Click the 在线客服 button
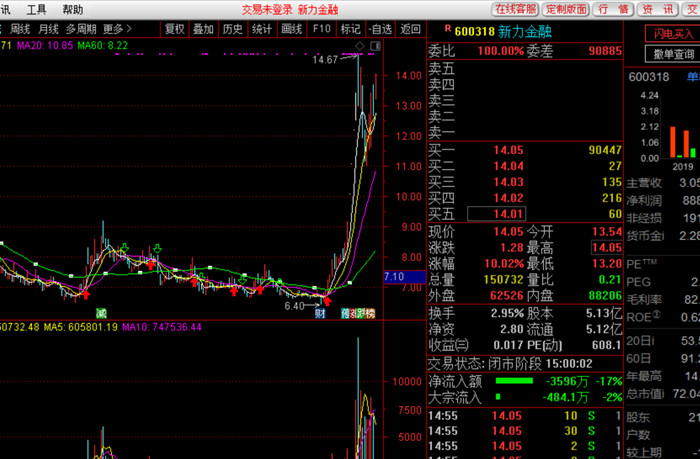 (x=516, y=9)
